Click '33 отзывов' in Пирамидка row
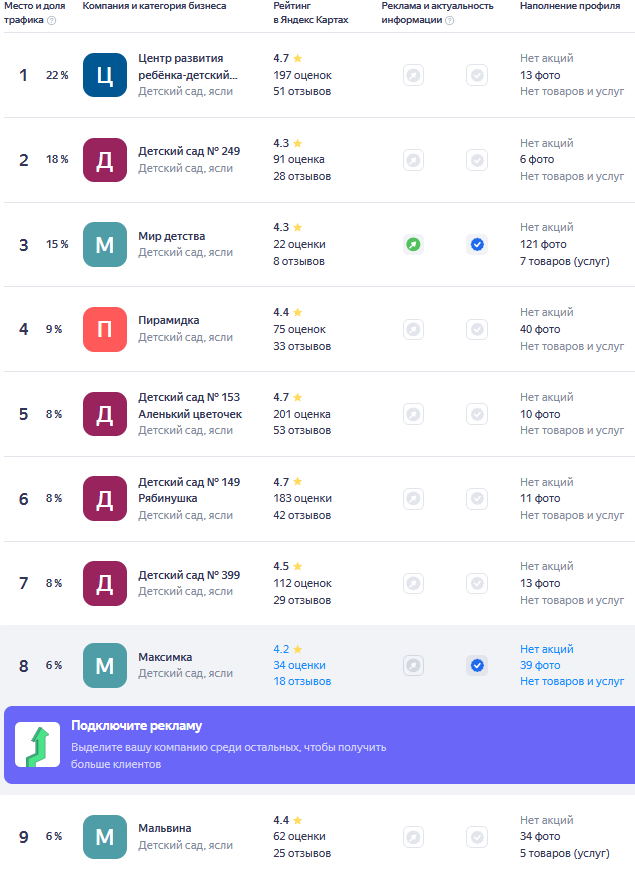The image size is (635, 870). point(302,346)
